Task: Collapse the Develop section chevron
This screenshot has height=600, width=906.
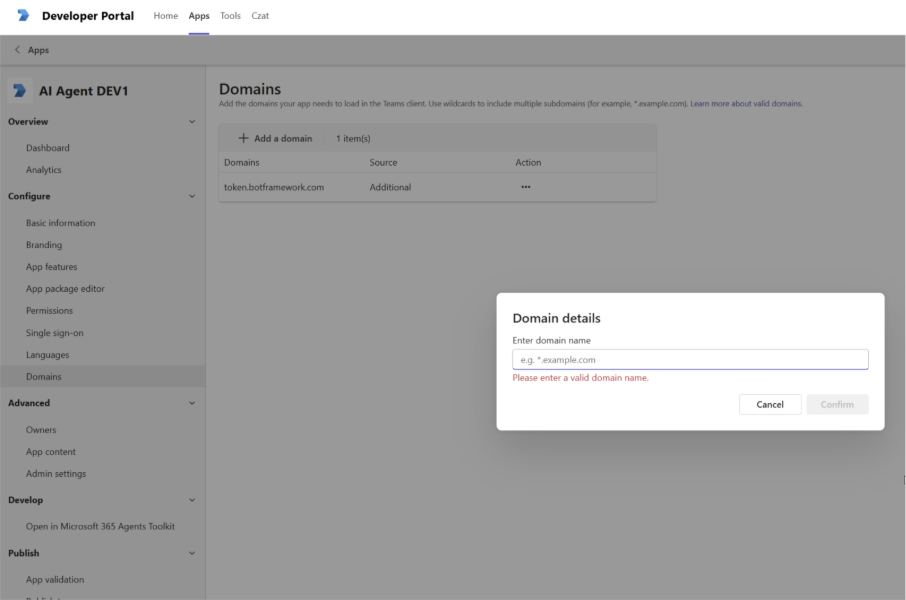Action: click(192, 500)
